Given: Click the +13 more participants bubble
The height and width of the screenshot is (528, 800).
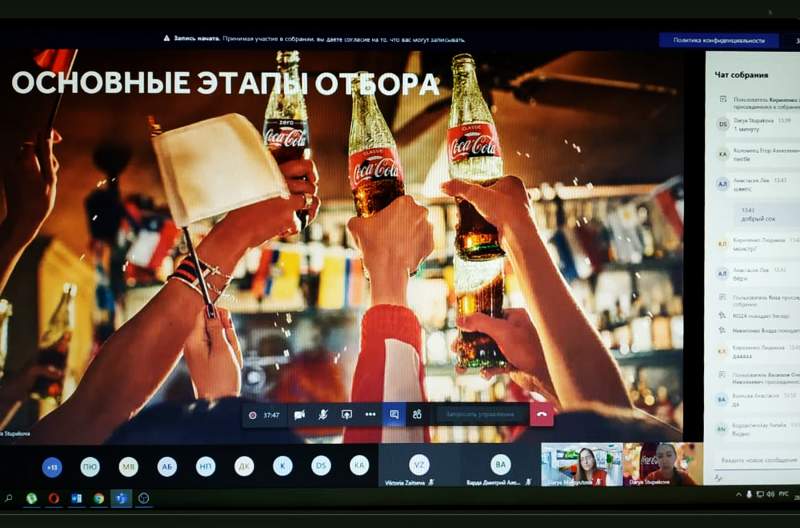Looking at the screenshot, I should coord(52,467).
